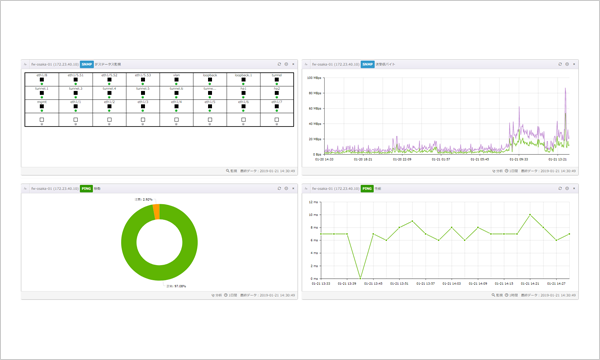The width and height of the screenshot is (600, 360).
Task: Select the loopback.1 port icon
Action: click(x=243, y=80)
